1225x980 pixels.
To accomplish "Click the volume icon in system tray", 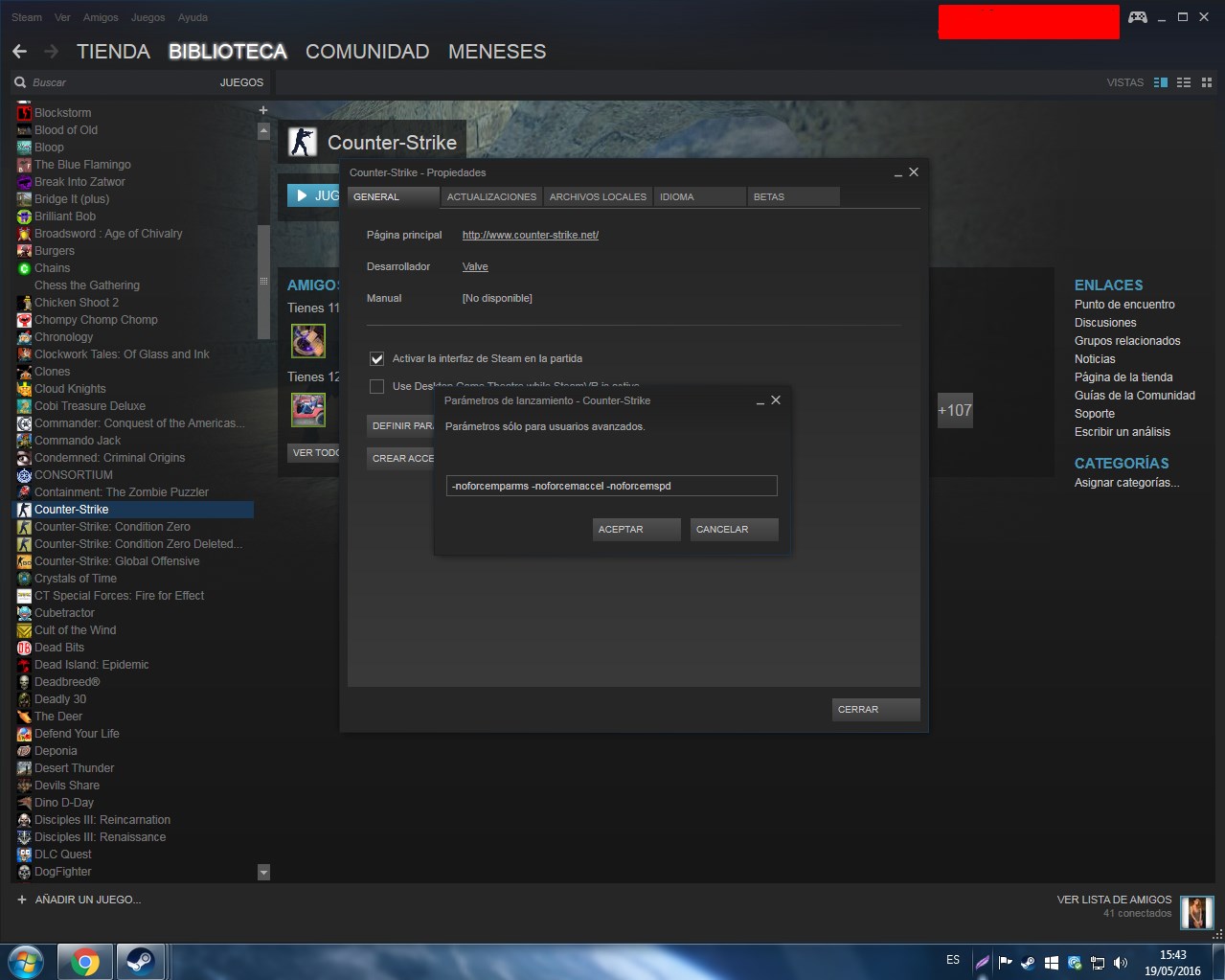I will 1121,963.
